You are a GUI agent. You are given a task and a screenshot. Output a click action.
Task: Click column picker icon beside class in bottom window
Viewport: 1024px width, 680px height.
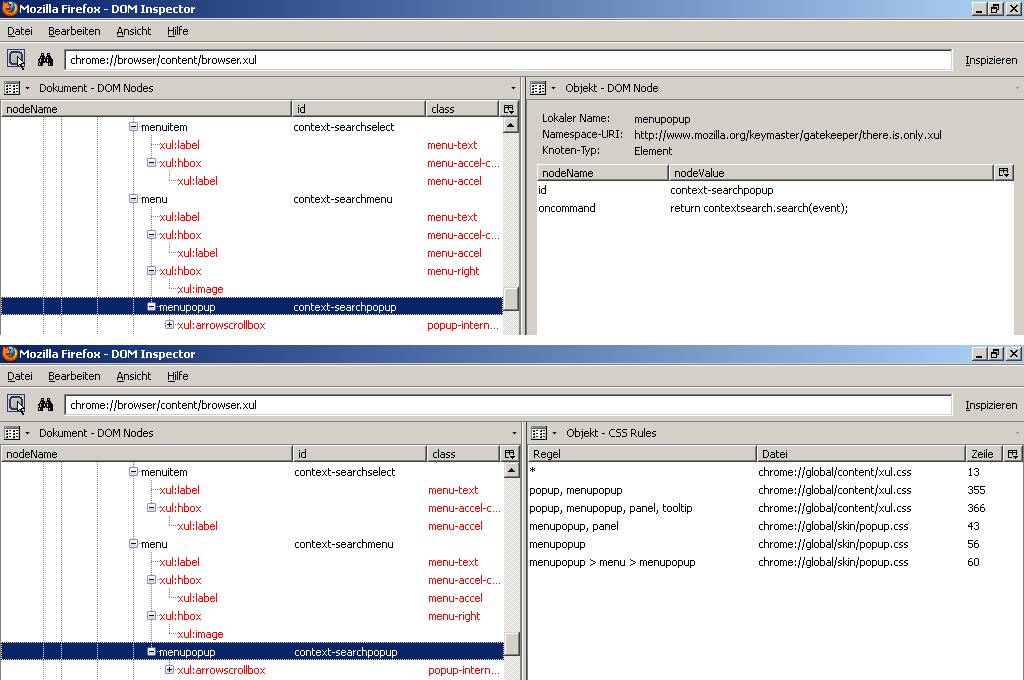click(x=509, y=453)
